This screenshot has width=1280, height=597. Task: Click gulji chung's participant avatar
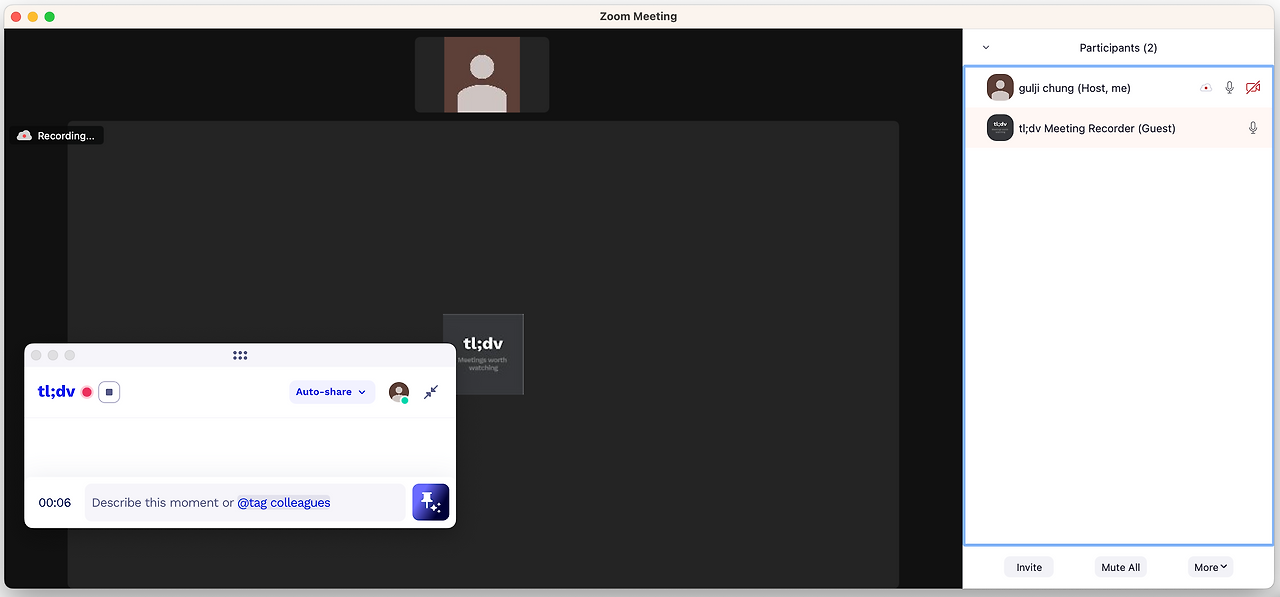(1000, 88)
